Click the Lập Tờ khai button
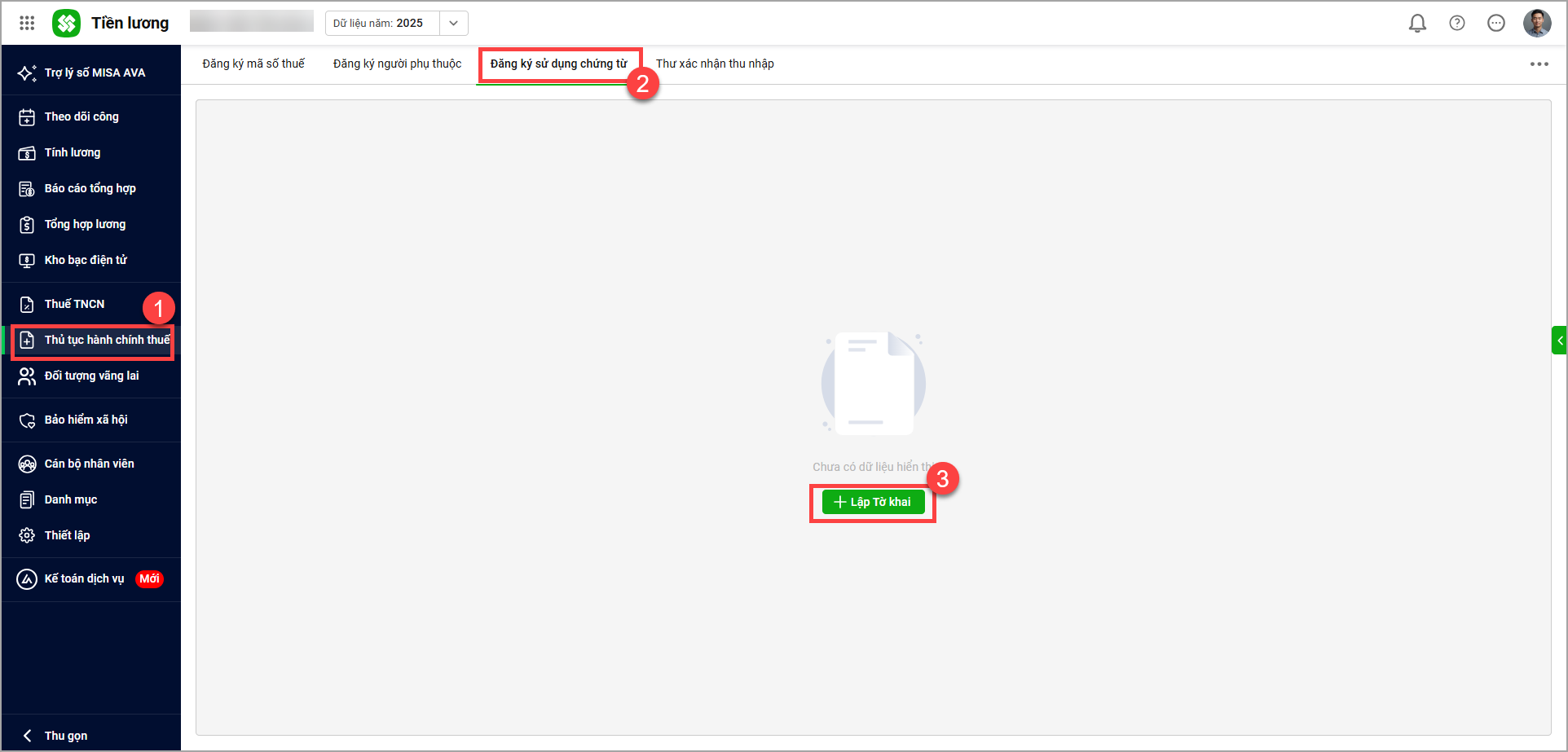The image size is (1568, 752). pyautogui.click(x=873, y=502)
